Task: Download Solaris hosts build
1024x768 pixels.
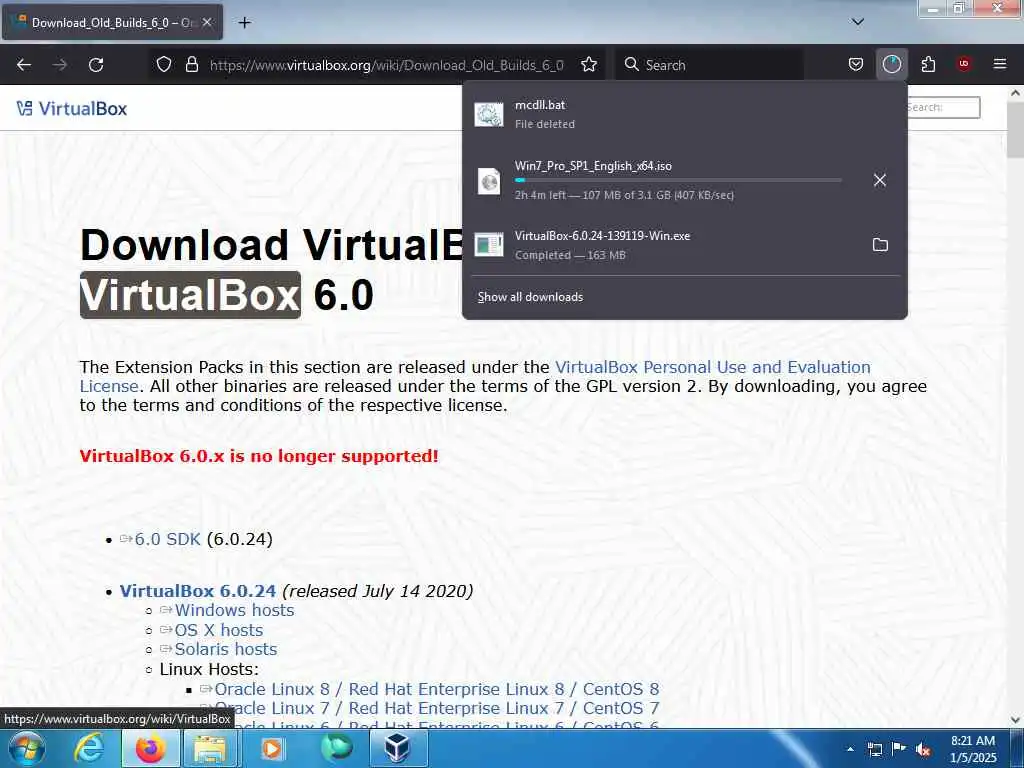Action: click(225, 649)
